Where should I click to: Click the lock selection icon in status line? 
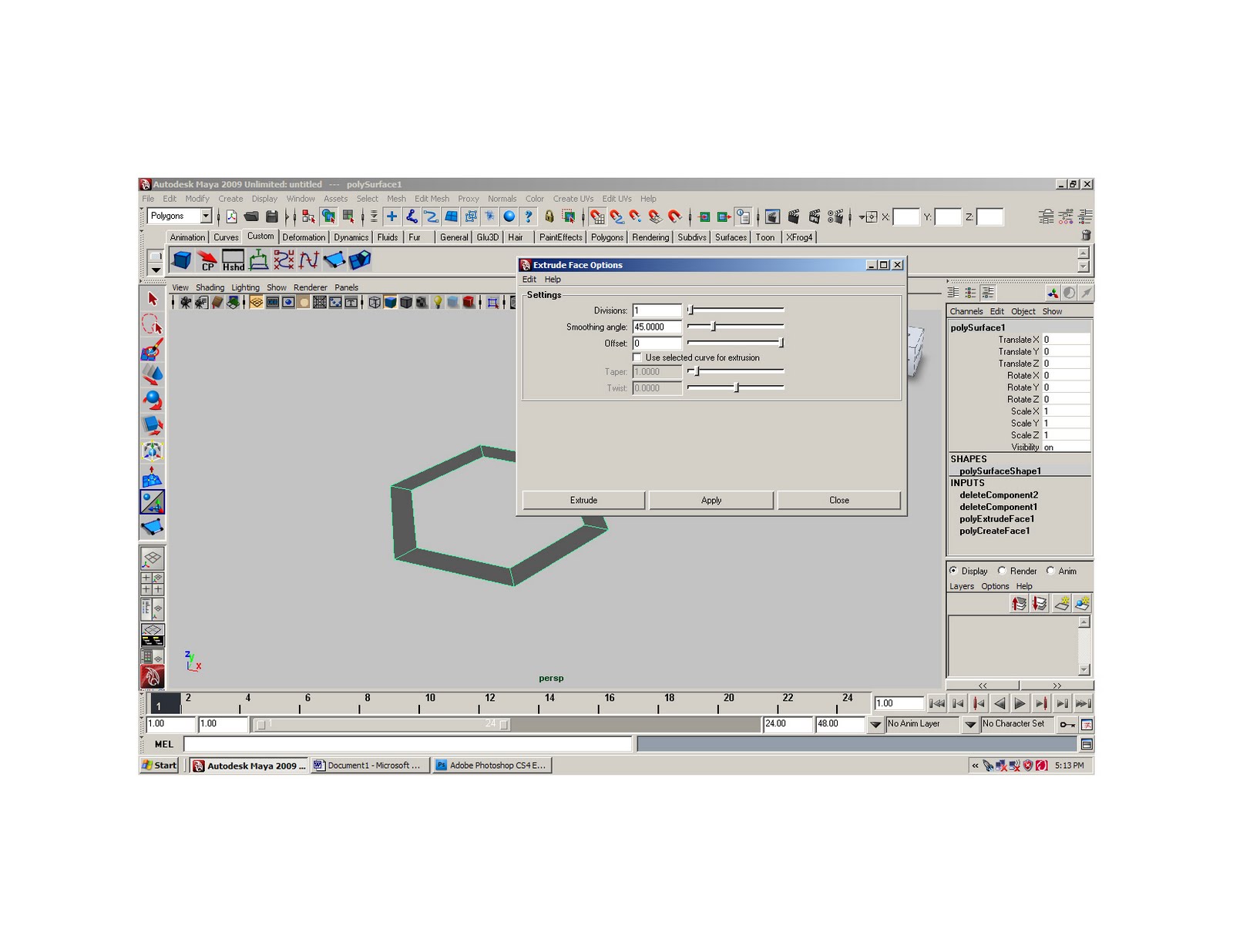click(549, 216)
